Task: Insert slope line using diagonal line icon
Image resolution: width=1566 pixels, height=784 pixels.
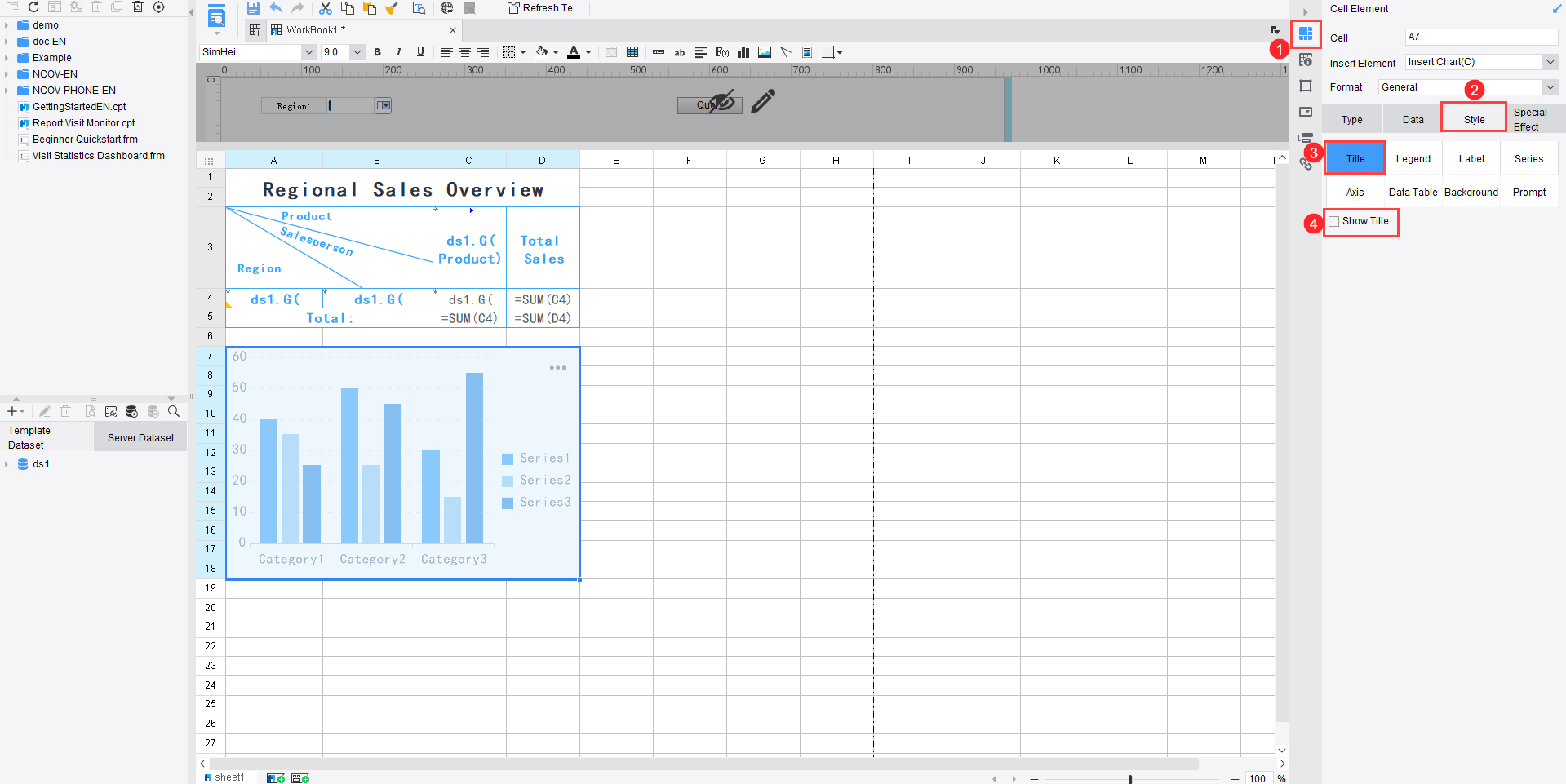Action: (786, 52)
